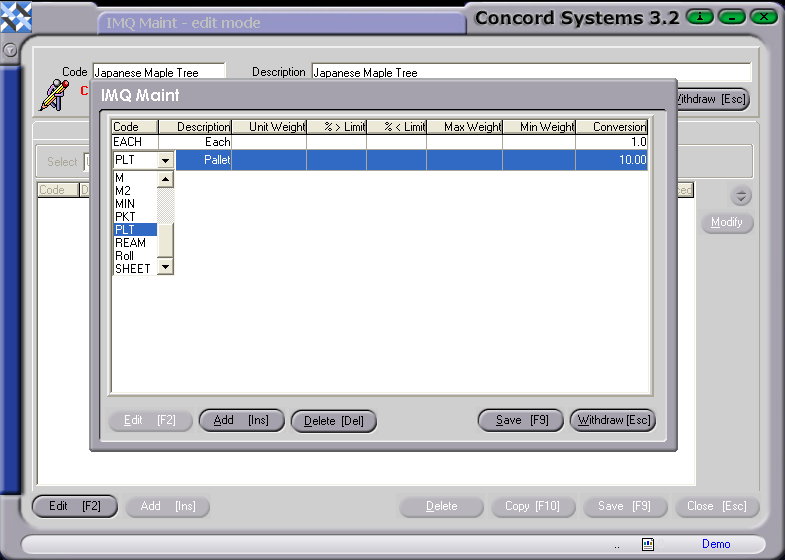Click the Description input field
The width and height of the screenshot is (785, 560).
[x=531, y=73]
